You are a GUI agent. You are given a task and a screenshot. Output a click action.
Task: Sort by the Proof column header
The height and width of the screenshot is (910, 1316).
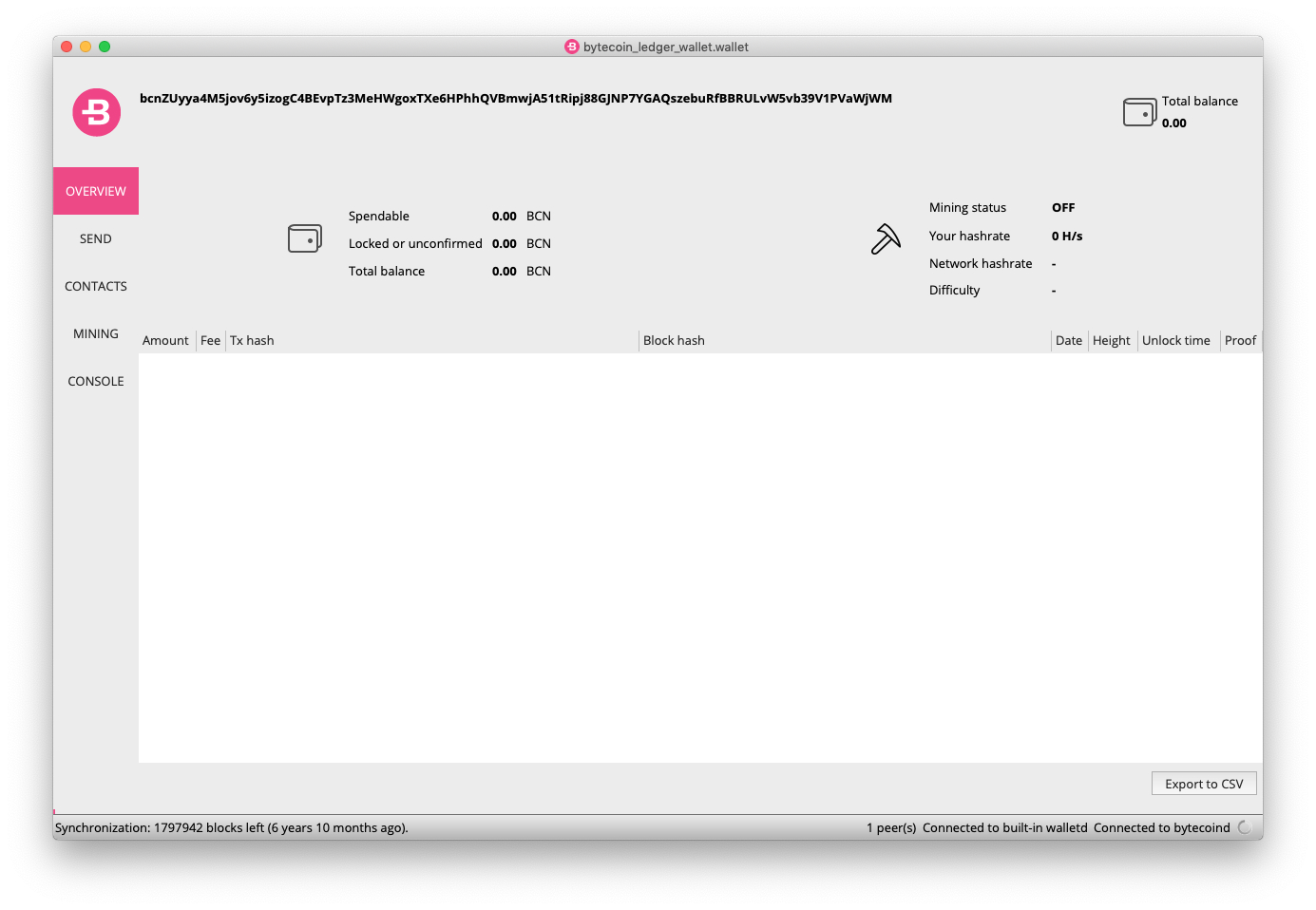click(1241, 340)
